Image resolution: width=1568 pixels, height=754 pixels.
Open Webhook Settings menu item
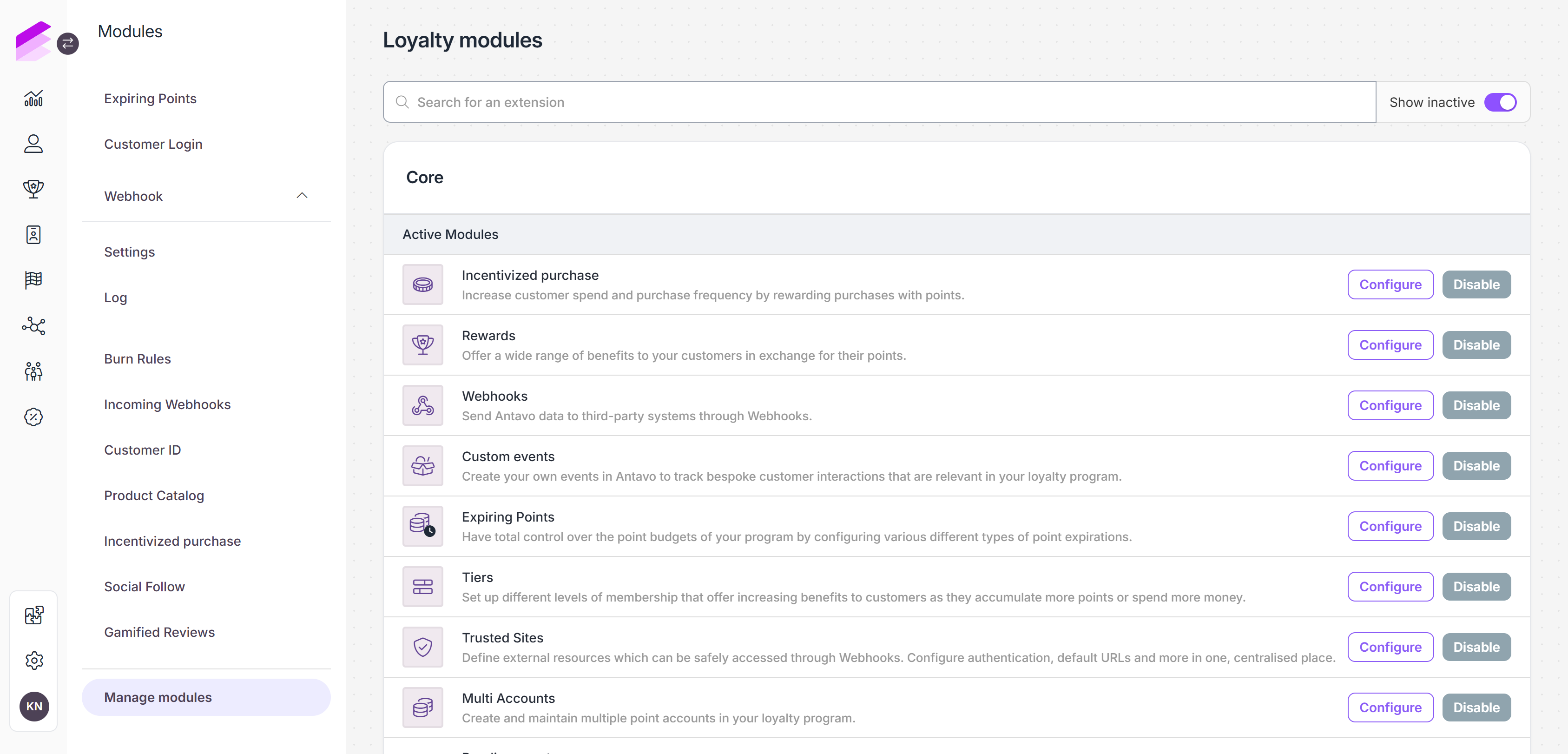(130, 252)
